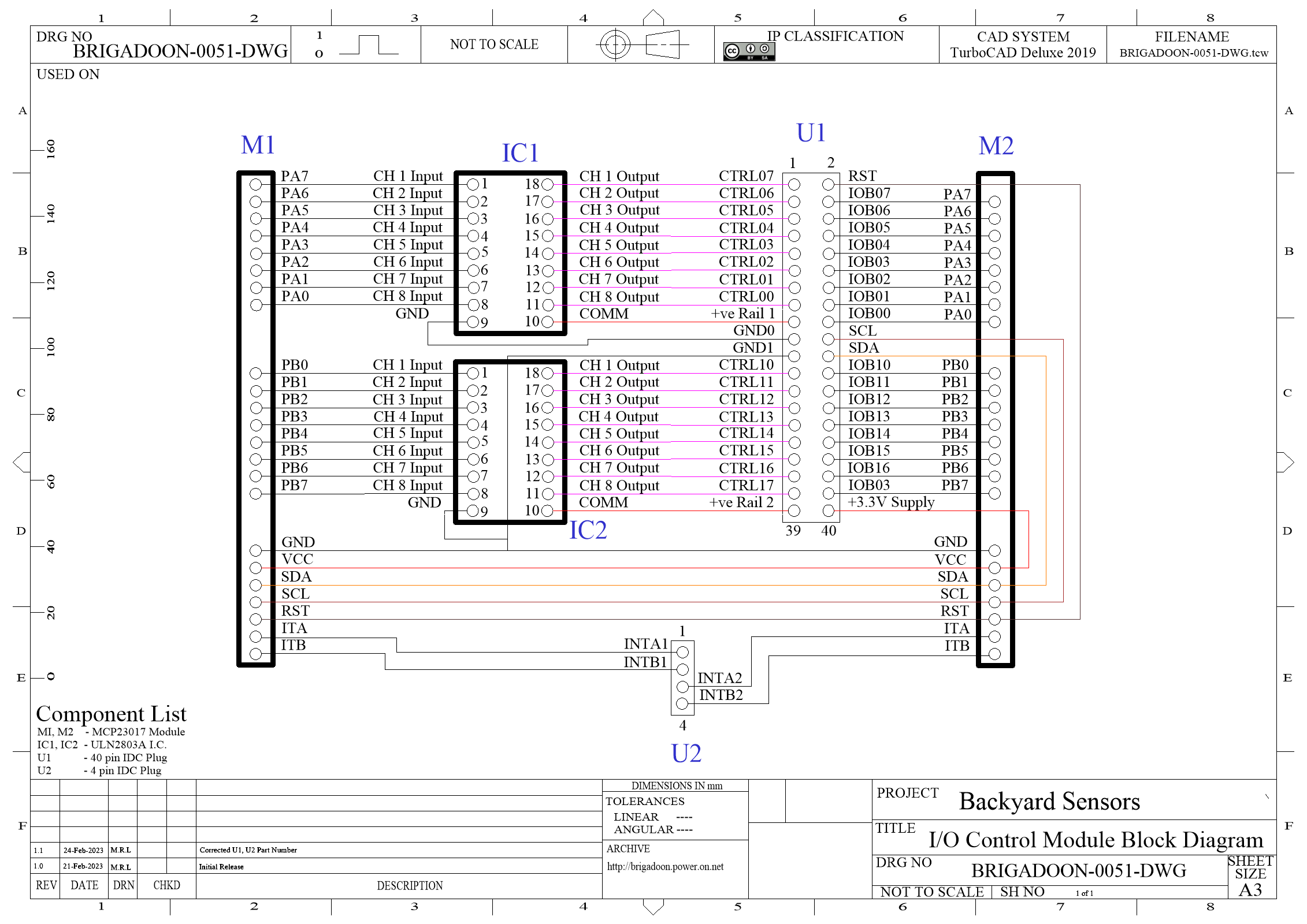The width and height of the screenshot is (1307, 924).
Task: Click the square pulse waveform symbol
Action: point(369,45)
